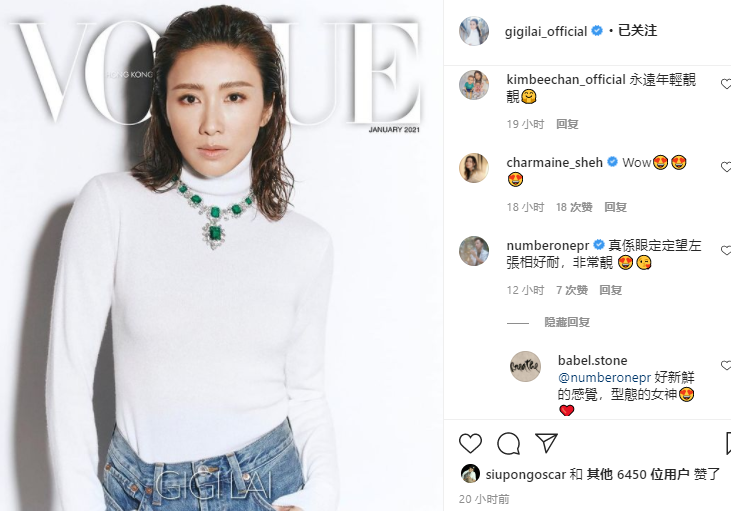
Task: Like babel.stone's reply comment
Action: (x=726, y=366)
